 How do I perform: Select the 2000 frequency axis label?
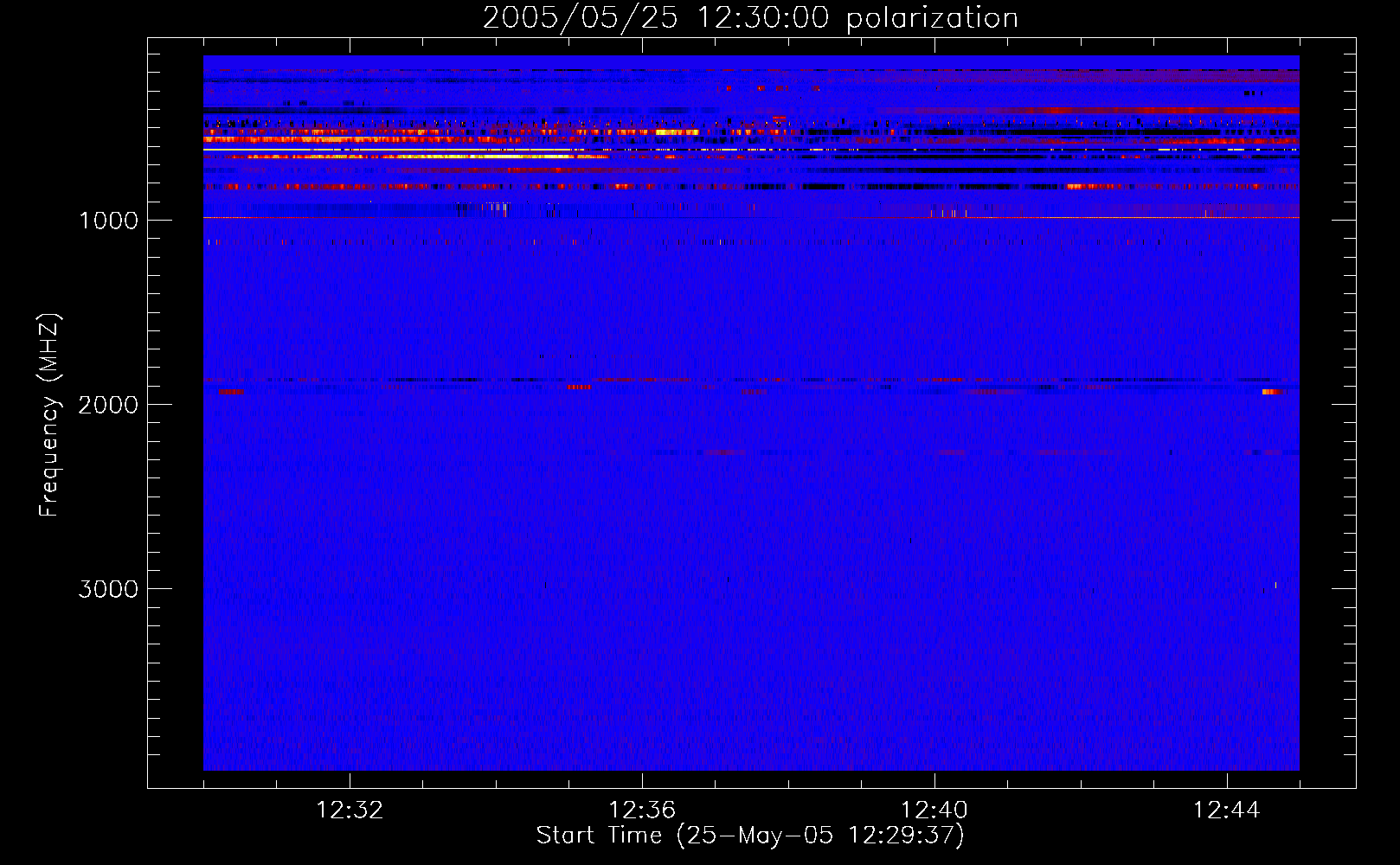click(108, 405)
